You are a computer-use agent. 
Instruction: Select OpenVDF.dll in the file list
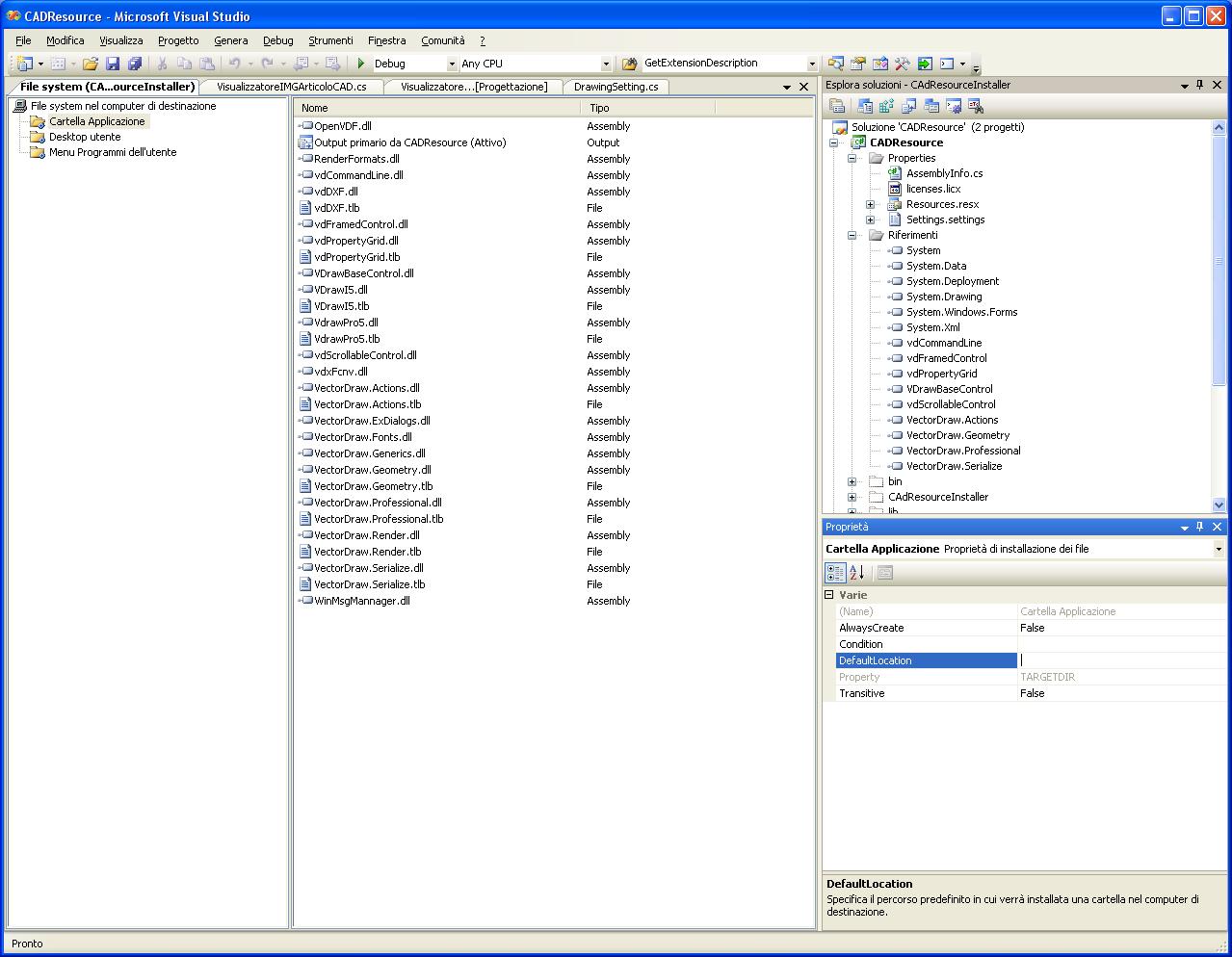click(x=343, y=126)
